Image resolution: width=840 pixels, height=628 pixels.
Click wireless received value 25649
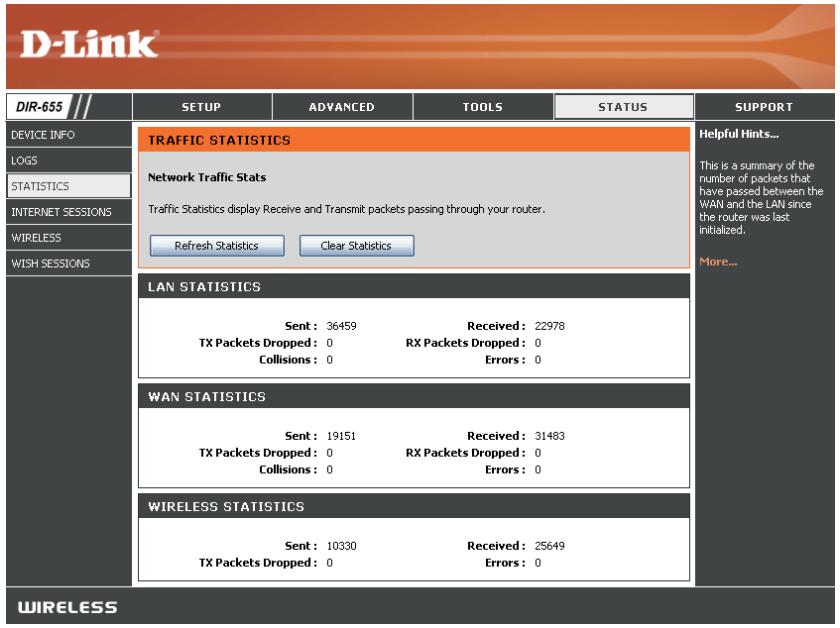[x=550, y=545]
